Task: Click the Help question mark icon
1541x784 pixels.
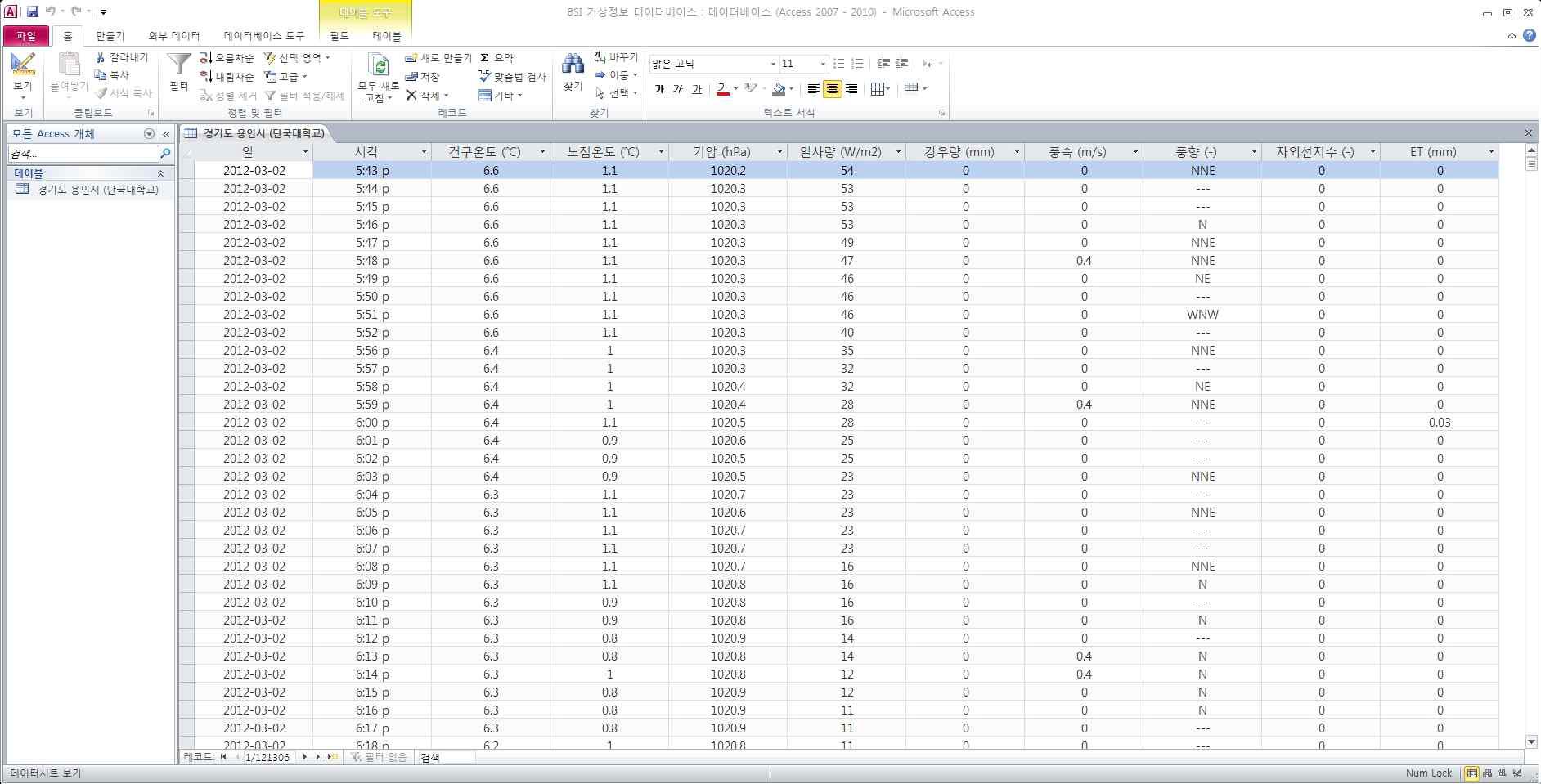Action: [1530, 35]
